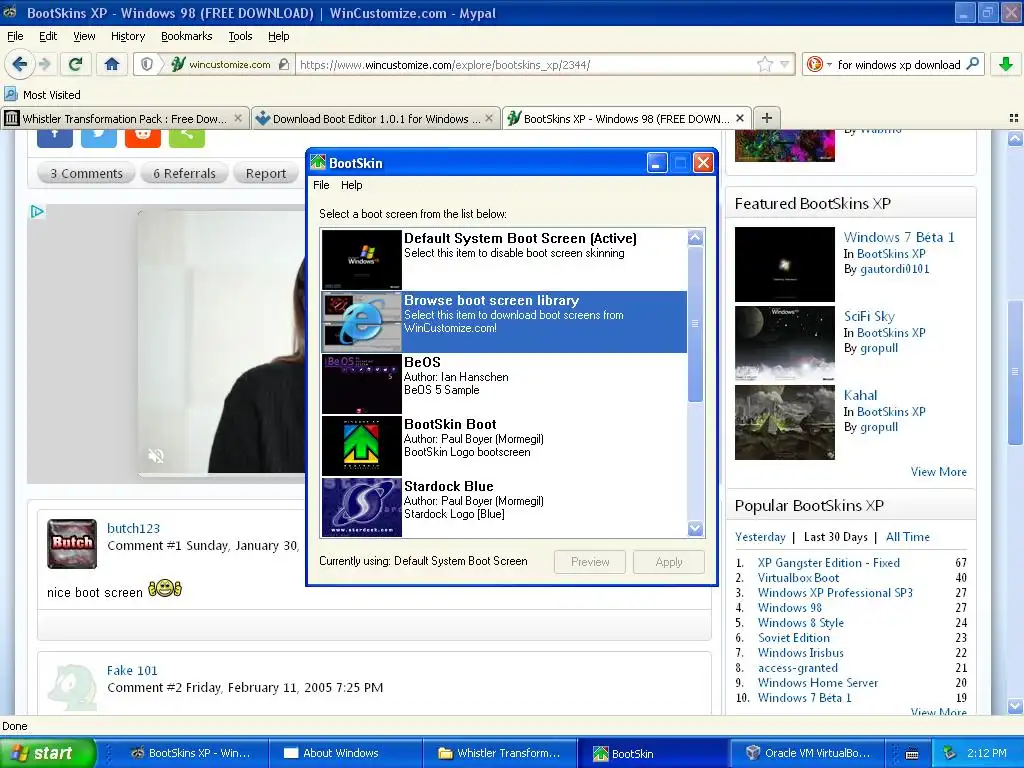Screen dimensions: 1024x768
Task: Click the keyboard icon in system tray
Action: point(912,754)
